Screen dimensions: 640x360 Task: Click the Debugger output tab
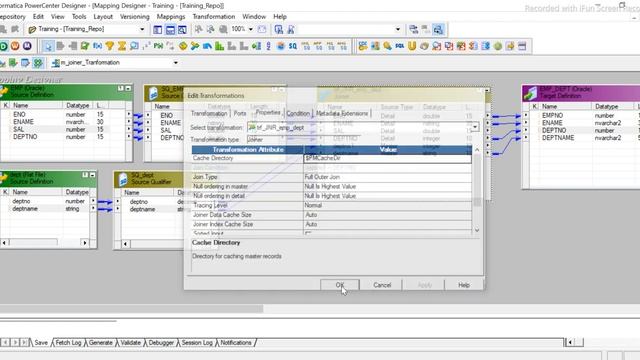pos(161,343)
